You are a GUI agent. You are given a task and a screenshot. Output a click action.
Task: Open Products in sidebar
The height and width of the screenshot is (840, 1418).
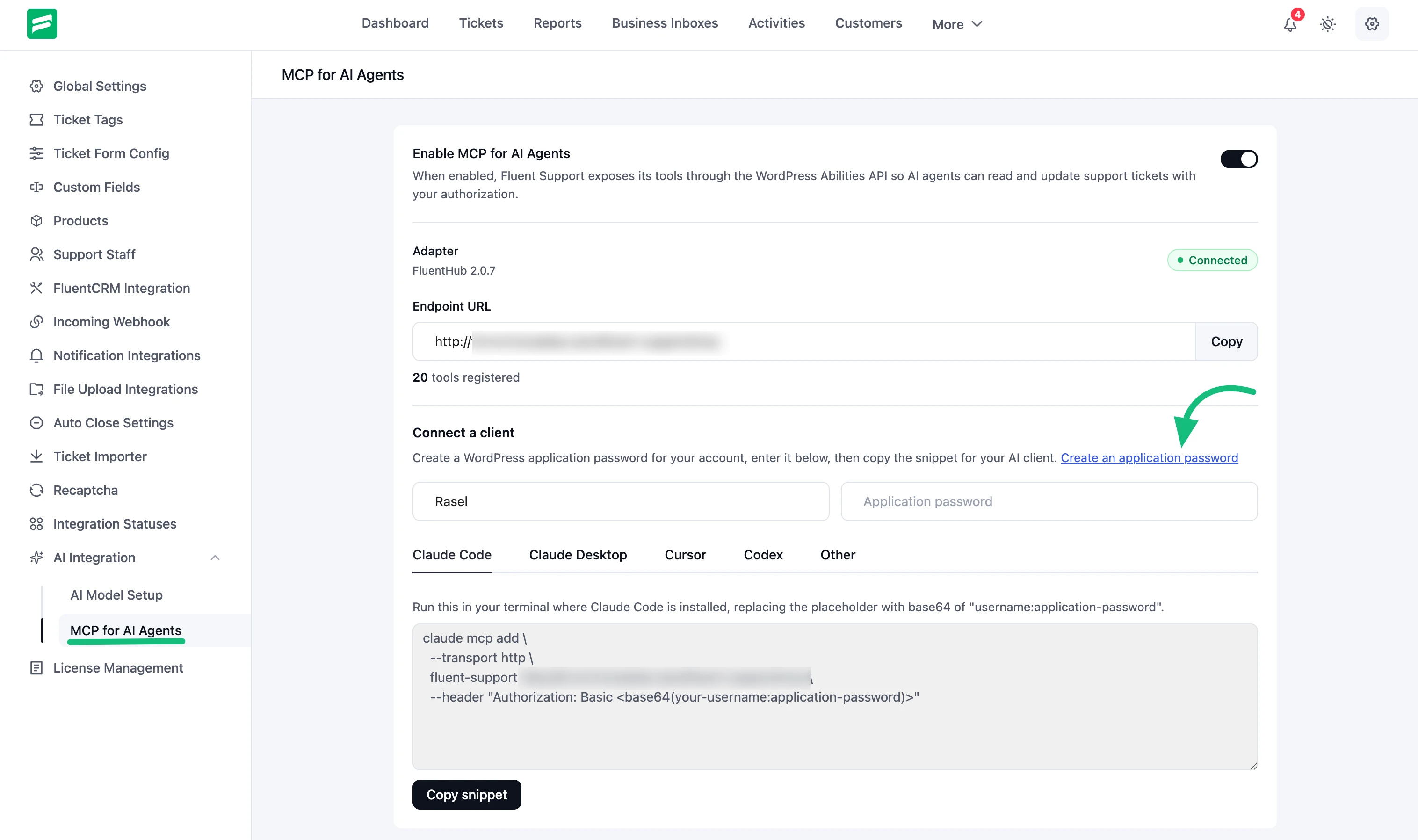[80, 221]
